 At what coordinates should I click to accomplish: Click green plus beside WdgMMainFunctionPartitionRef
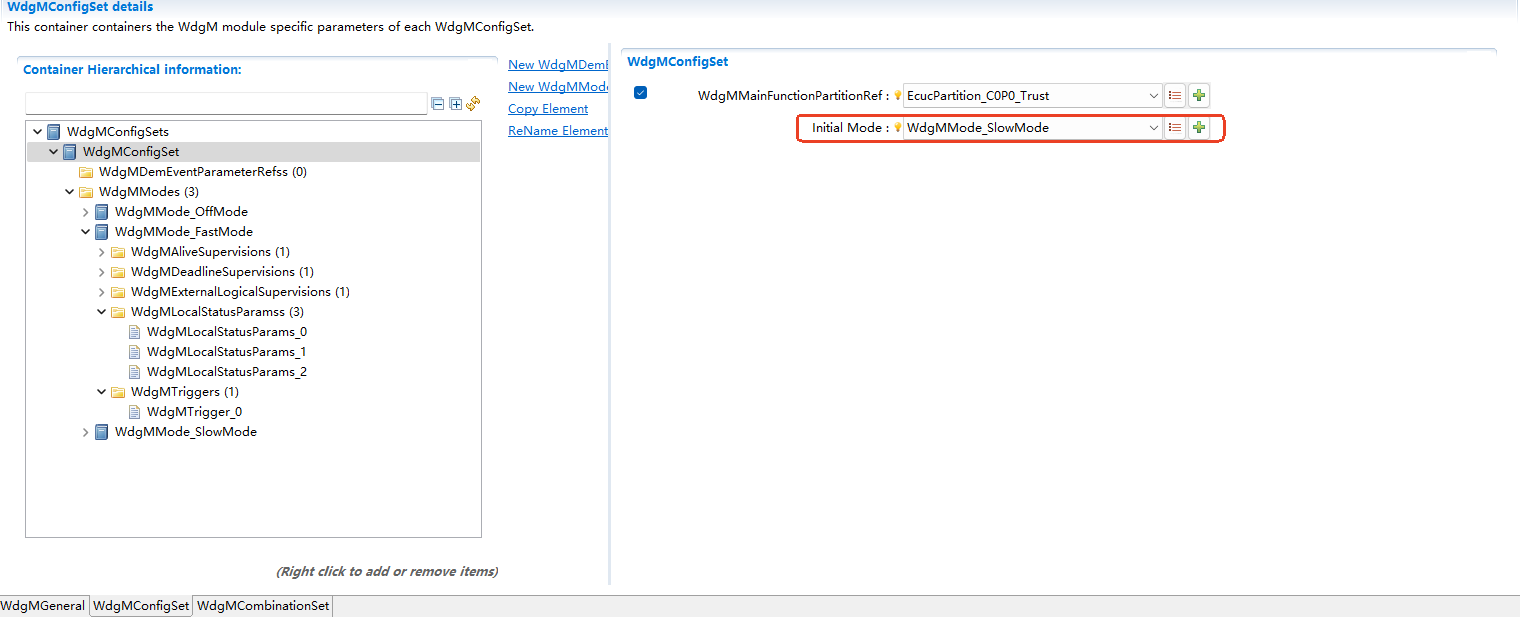[1199, 96]
